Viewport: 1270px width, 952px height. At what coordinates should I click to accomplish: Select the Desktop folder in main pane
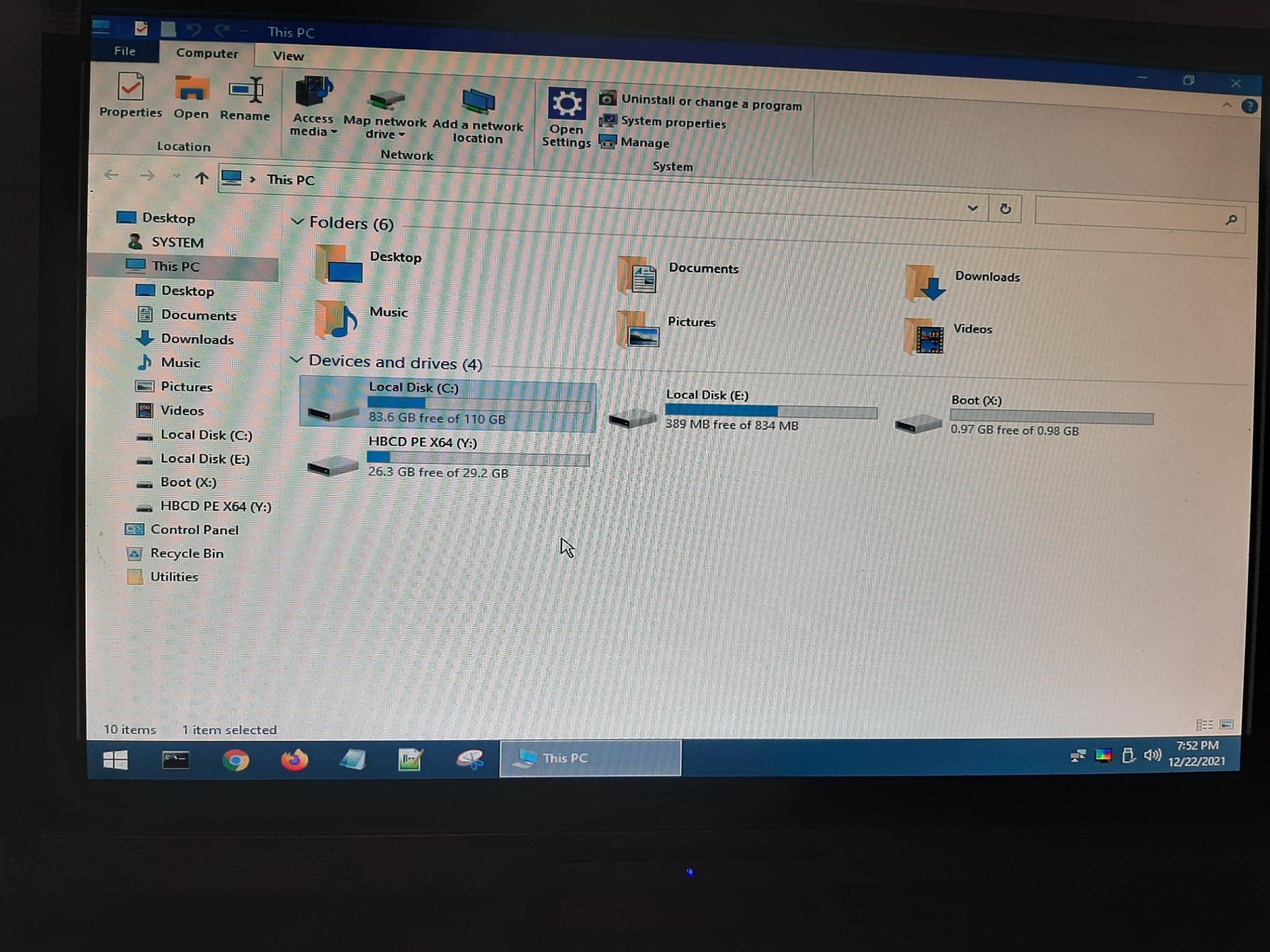pyautogui.click(x=368, y=263)
